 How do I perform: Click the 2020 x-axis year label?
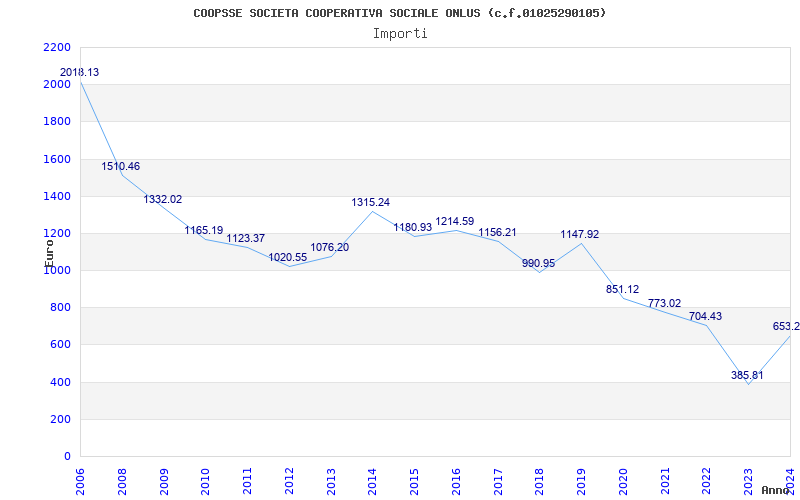tap(623, 481)
